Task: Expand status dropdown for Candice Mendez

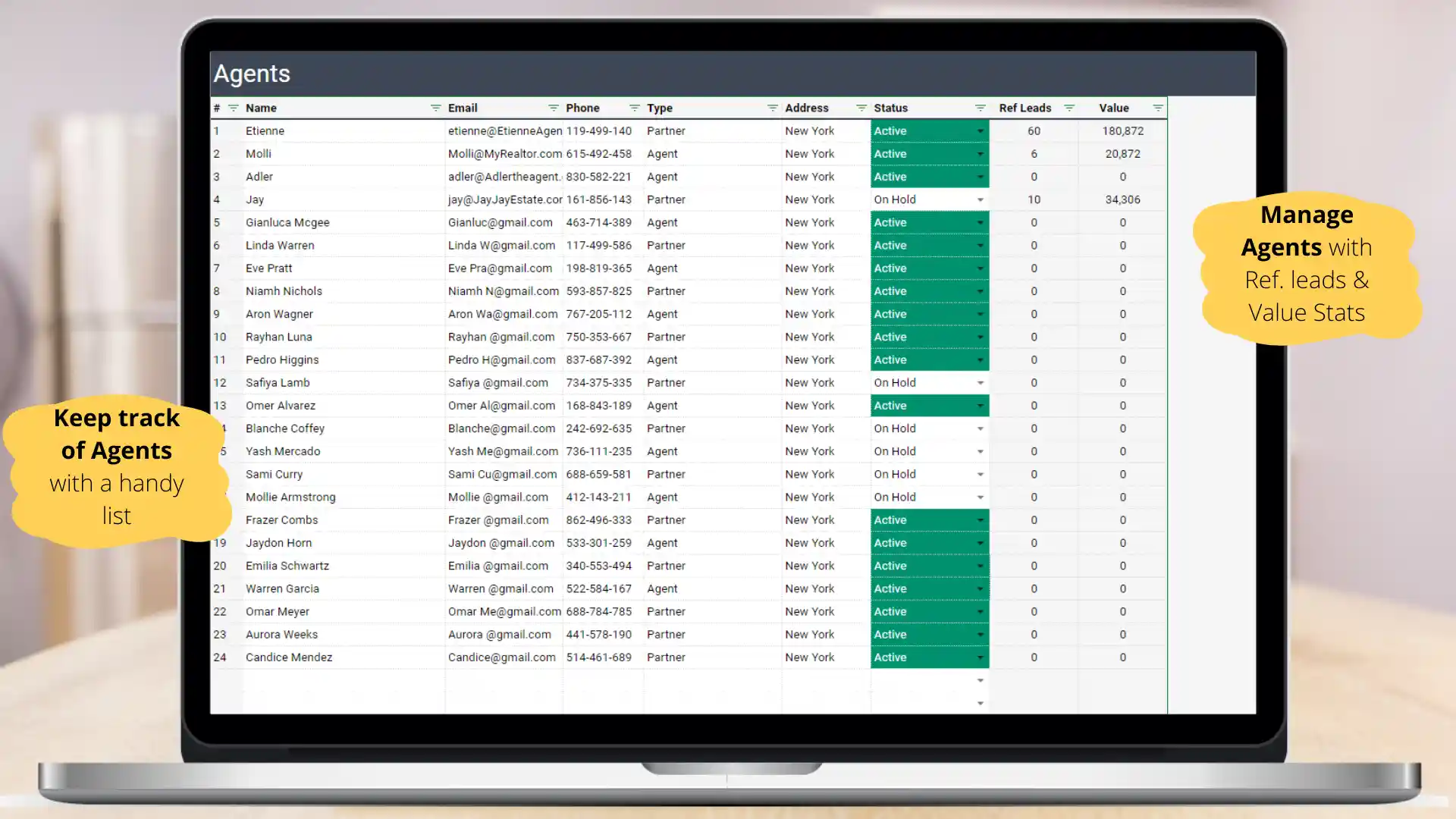Action: 980,657
